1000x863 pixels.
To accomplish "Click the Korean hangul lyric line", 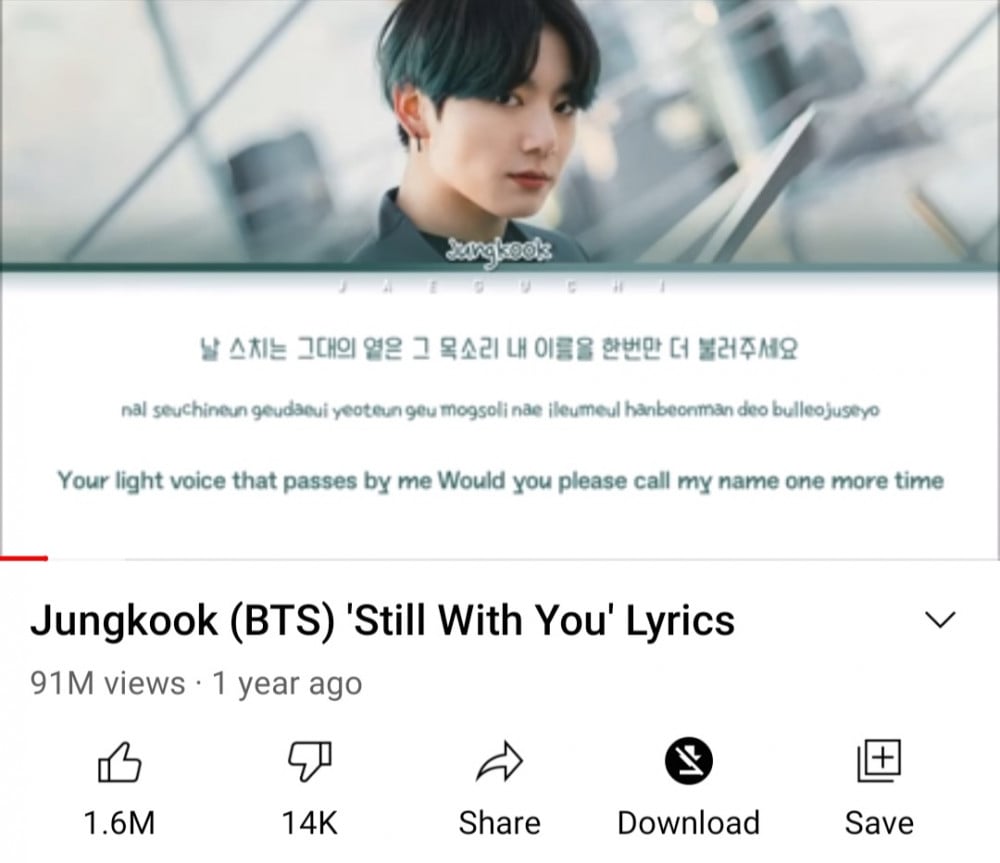I will (499, 349).
